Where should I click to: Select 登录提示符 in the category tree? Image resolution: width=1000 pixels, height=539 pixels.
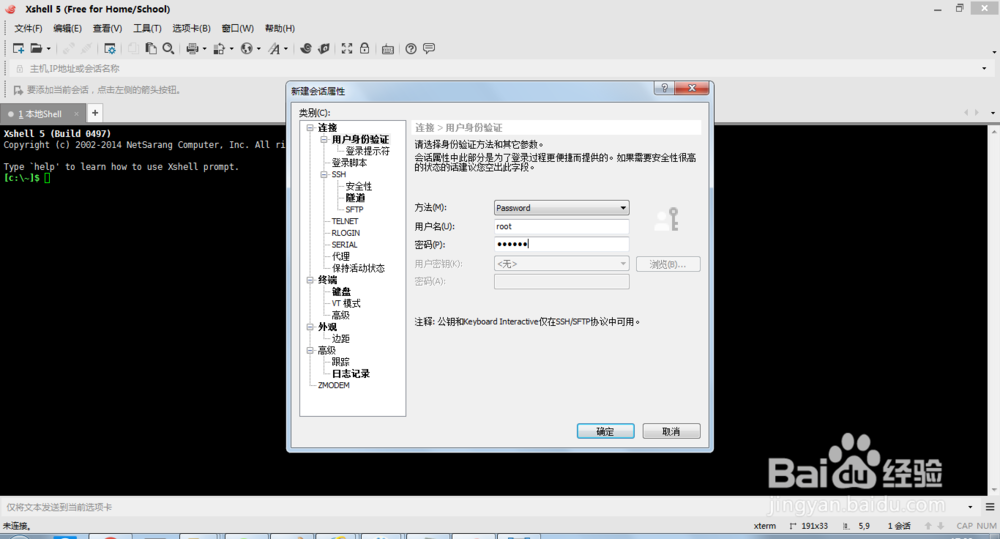pyautogui.click(x=367, y=151)
